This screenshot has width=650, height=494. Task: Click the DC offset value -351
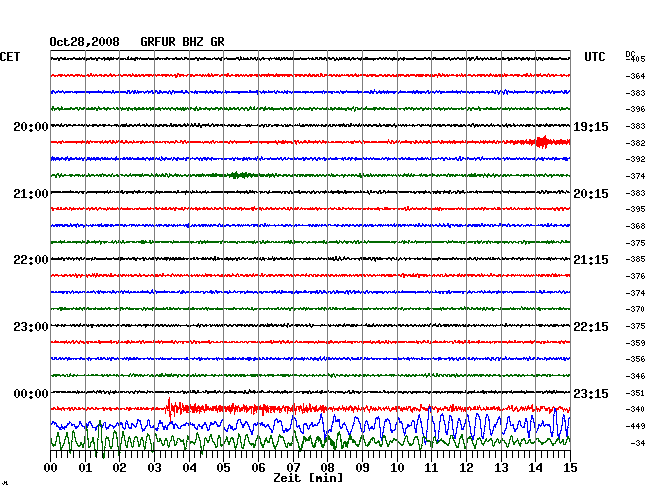[x=635, y=393]
